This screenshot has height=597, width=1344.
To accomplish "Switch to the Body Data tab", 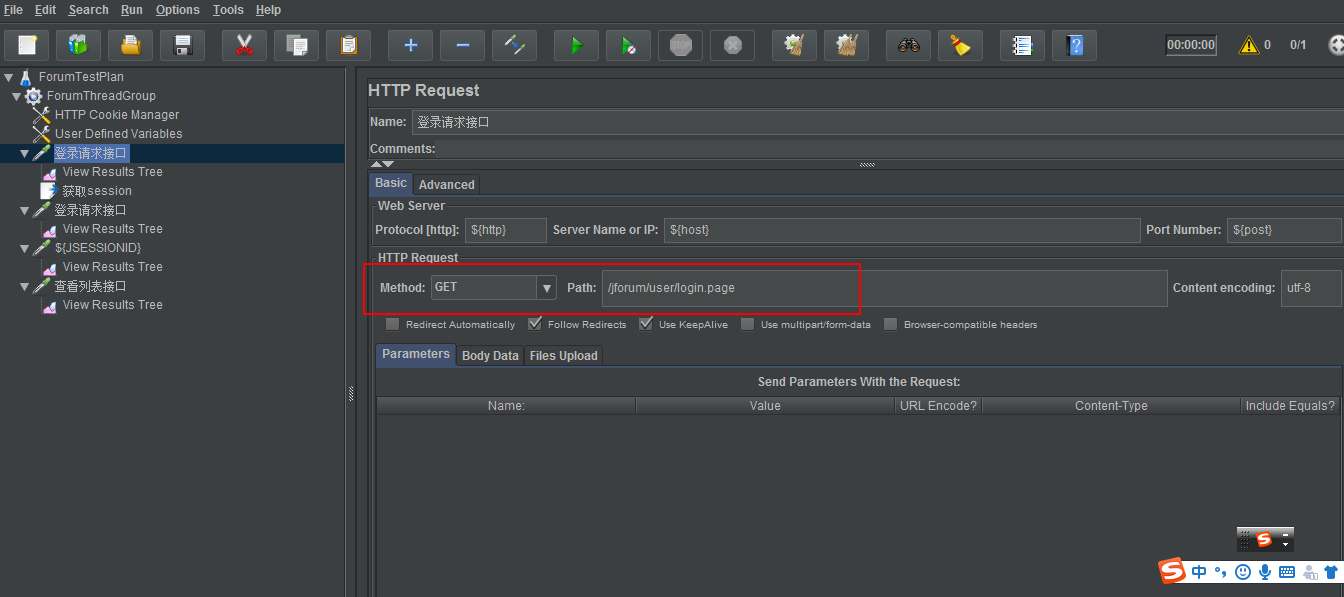I will point(490,356).
